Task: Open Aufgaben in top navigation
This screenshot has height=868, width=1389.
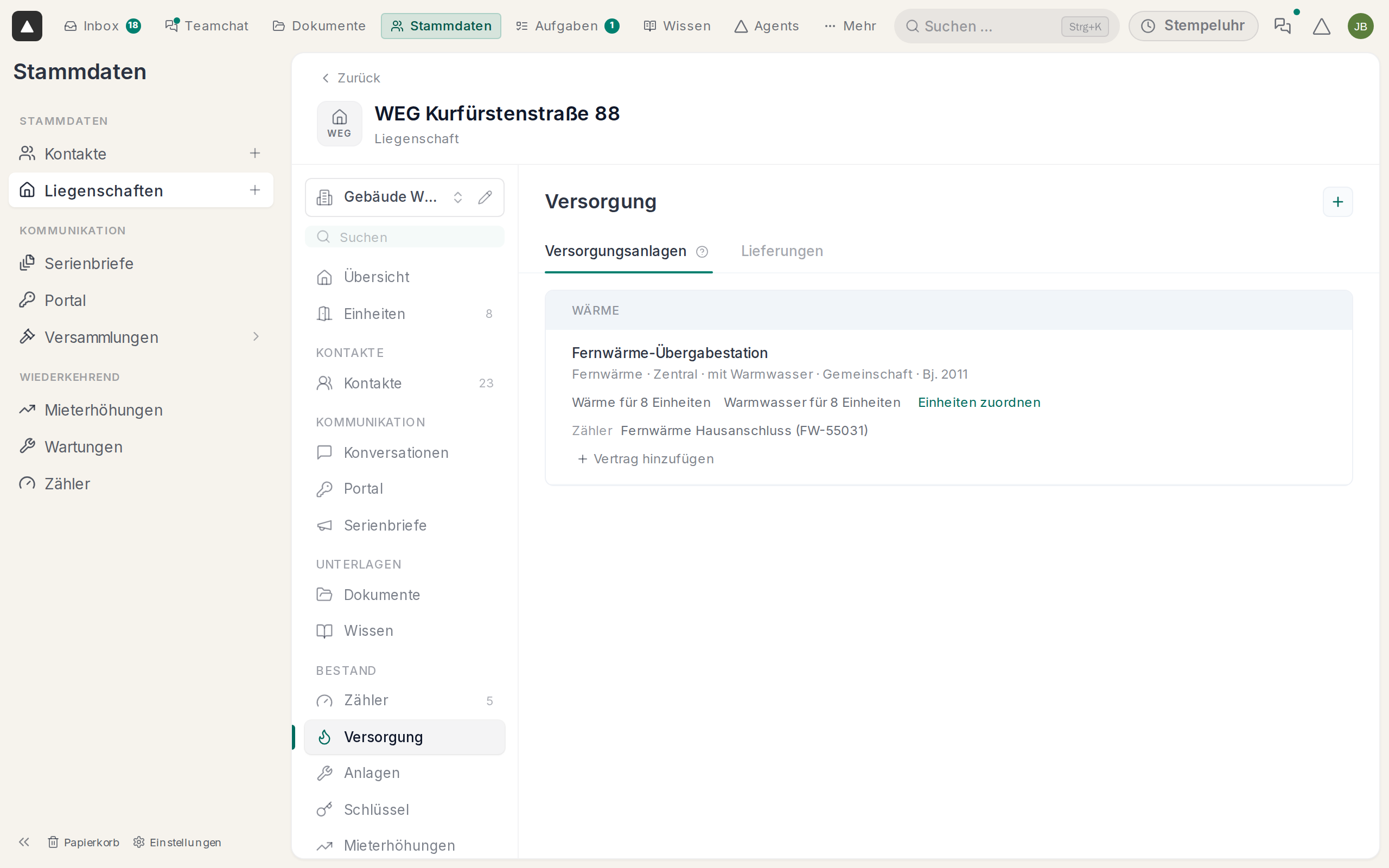Action: coord(567,26)
